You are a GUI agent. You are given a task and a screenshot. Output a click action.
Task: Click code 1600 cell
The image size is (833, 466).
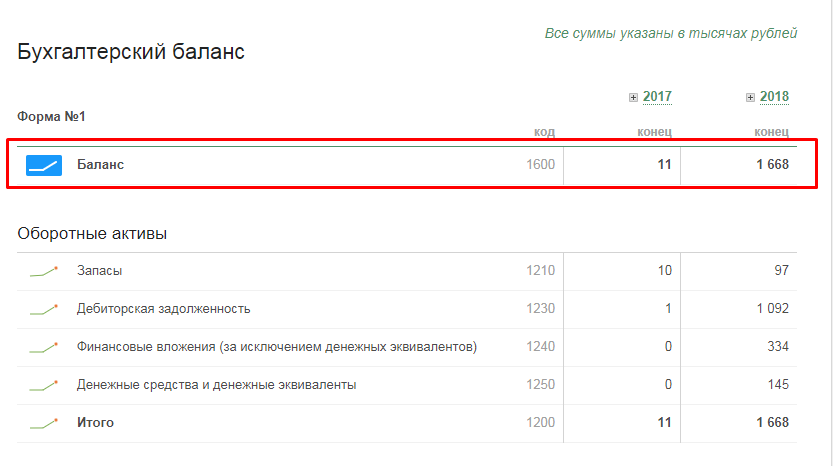point(540,165)
